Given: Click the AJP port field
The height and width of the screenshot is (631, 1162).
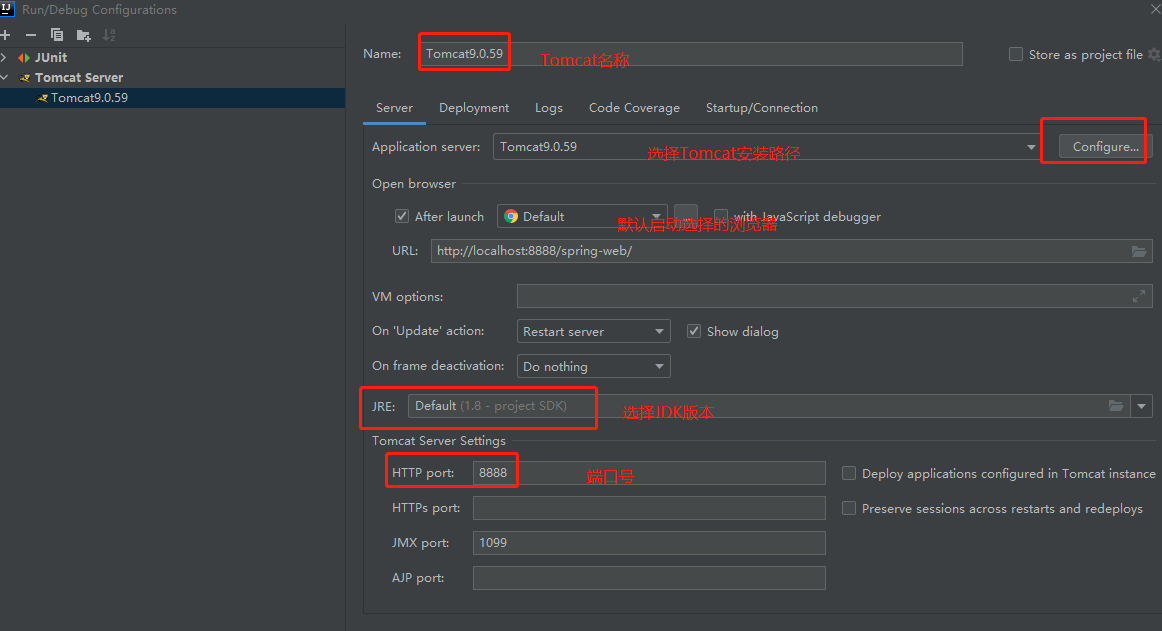Looking at the screenshot, I should click(x=649, y=578).
